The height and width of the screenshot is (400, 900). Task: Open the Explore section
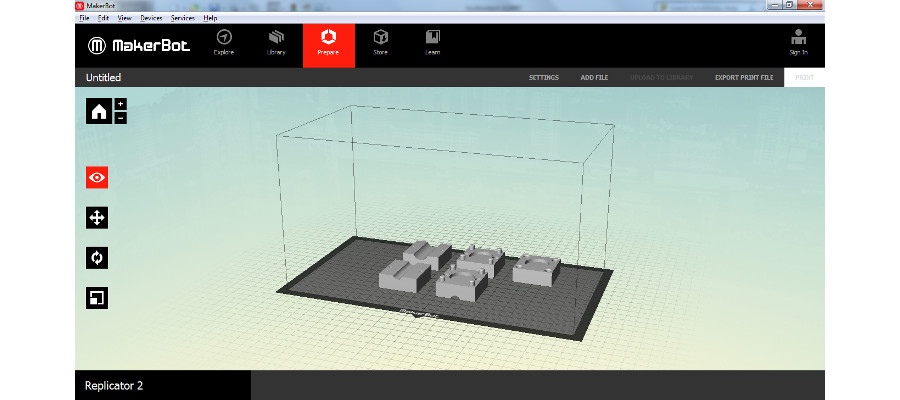224,42
